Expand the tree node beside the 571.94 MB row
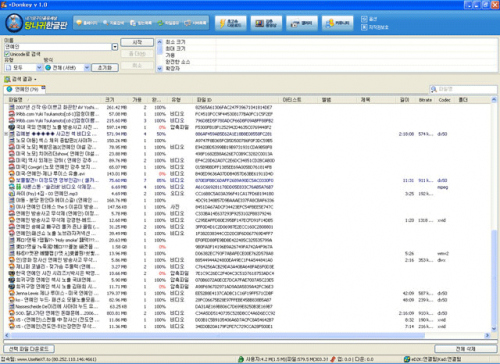The image size is (500, 364). (6, 134)
